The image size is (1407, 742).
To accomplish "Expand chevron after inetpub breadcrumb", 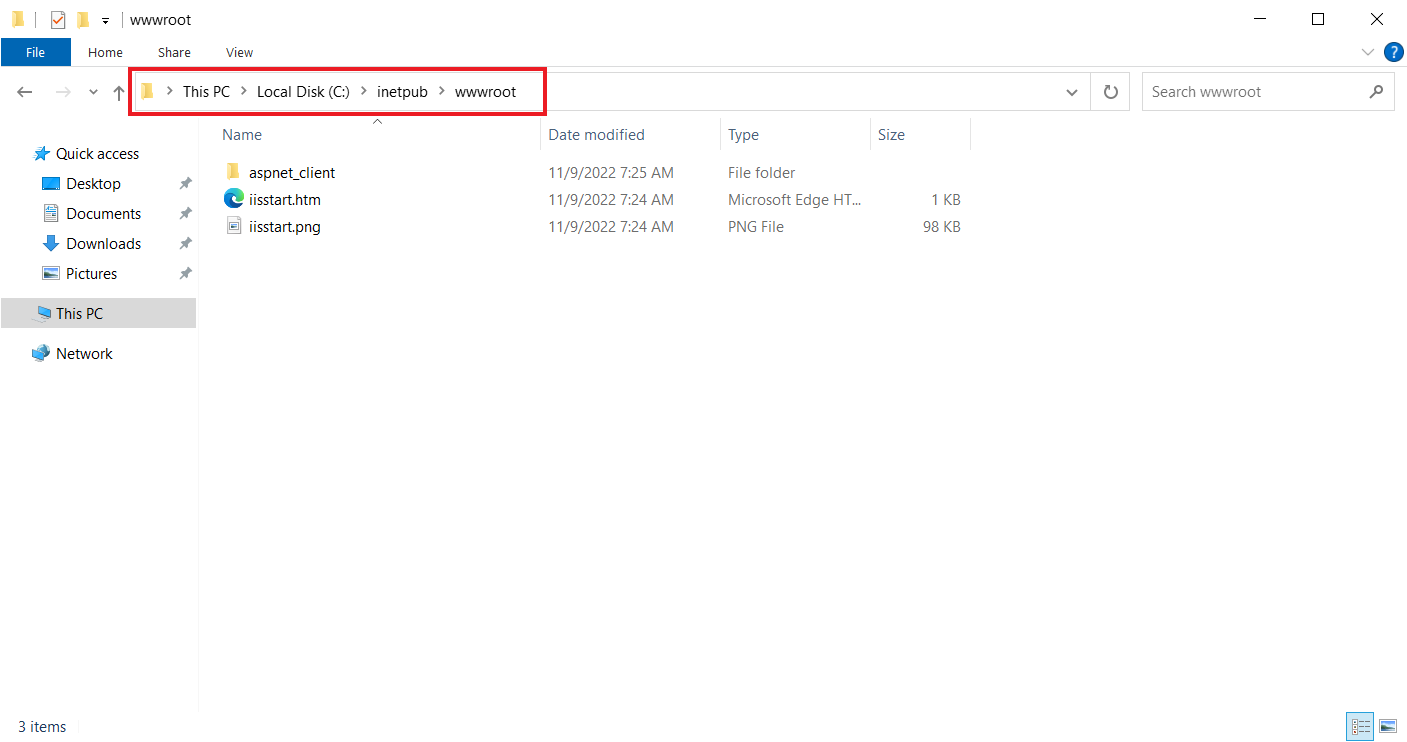I will tap(442, 91).
